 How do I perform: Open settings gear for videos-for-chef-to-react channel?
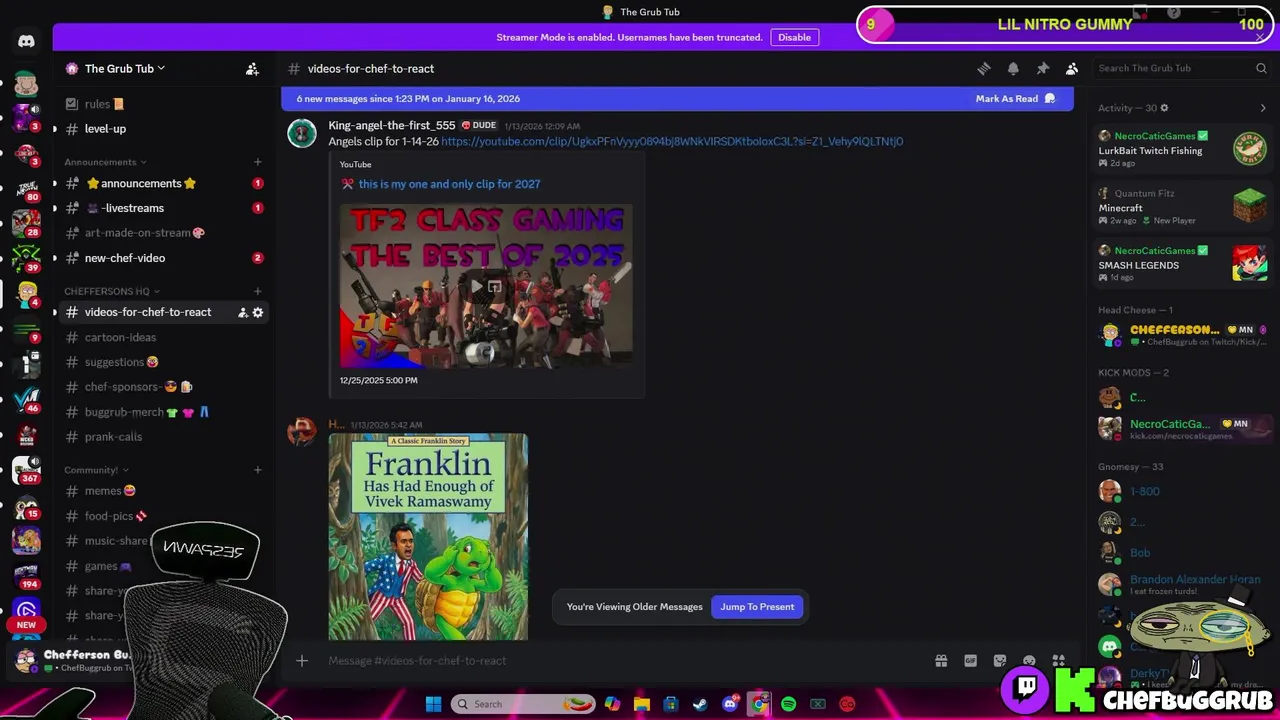(x=258, y=312)
